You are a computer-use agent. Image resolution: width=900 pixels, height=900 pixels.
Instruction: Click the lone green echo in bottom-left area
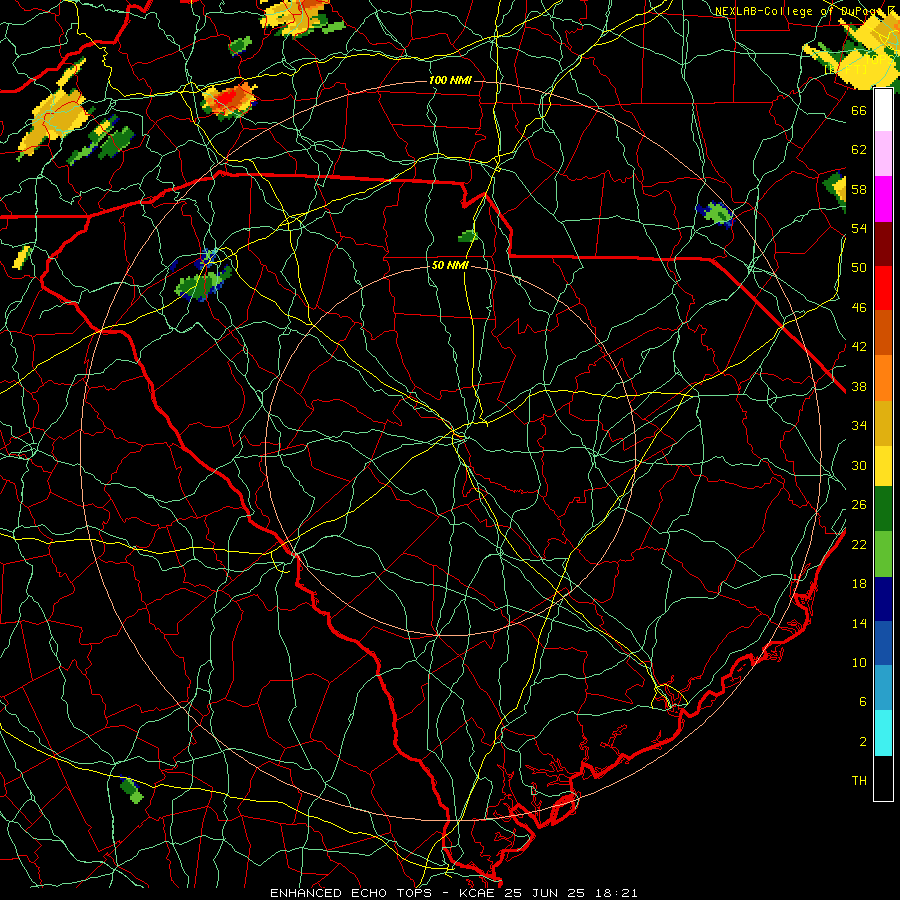pyautogui.click(x=131, y=790)
